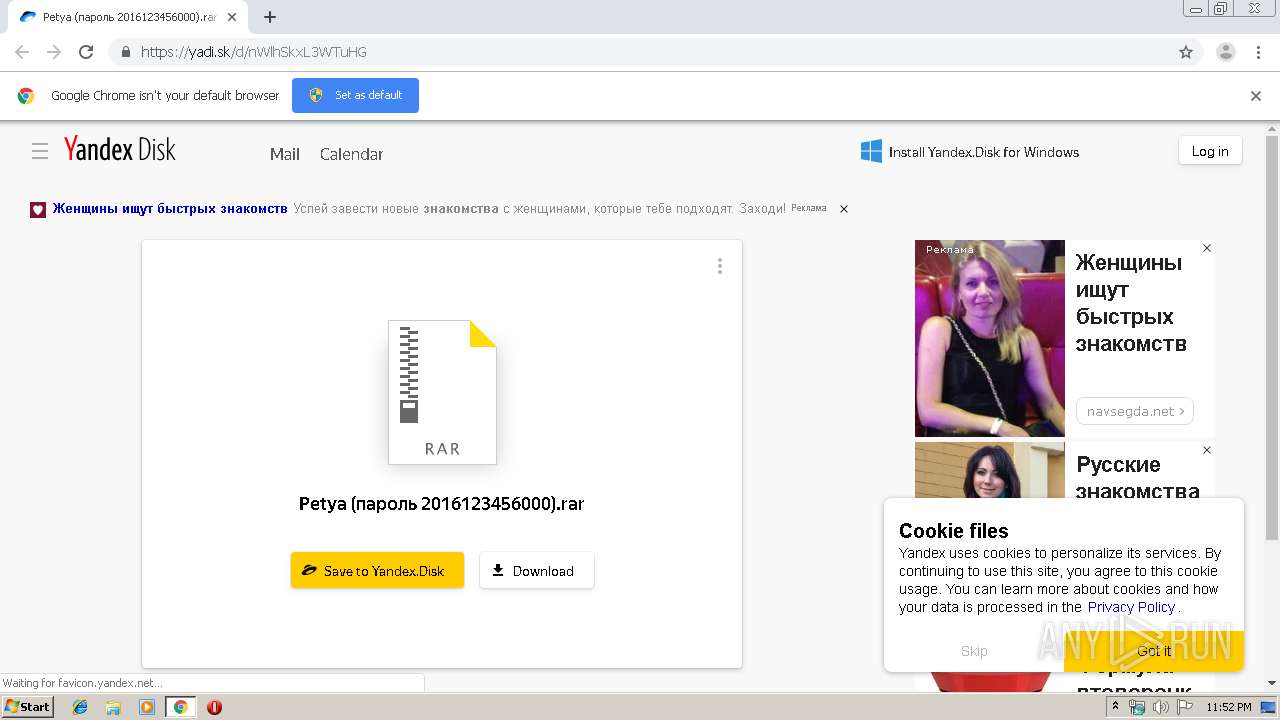Open the Calendar link
The height and width of the screenshot is (720, 1280).
351,154
